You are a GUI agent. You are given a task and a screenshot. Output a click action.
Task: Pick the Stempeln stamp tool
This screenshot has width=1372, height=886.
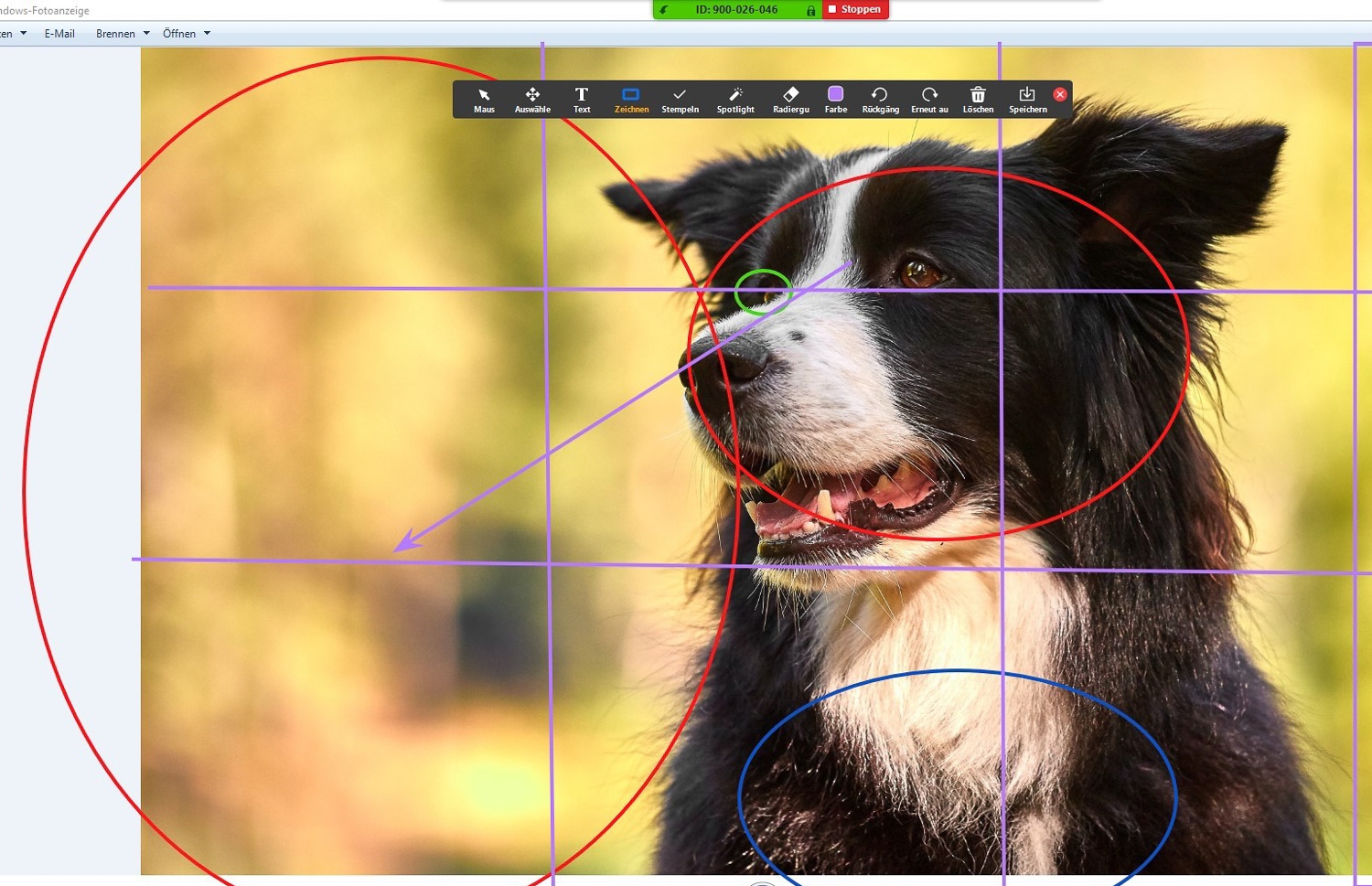click(x=680, y=100)
